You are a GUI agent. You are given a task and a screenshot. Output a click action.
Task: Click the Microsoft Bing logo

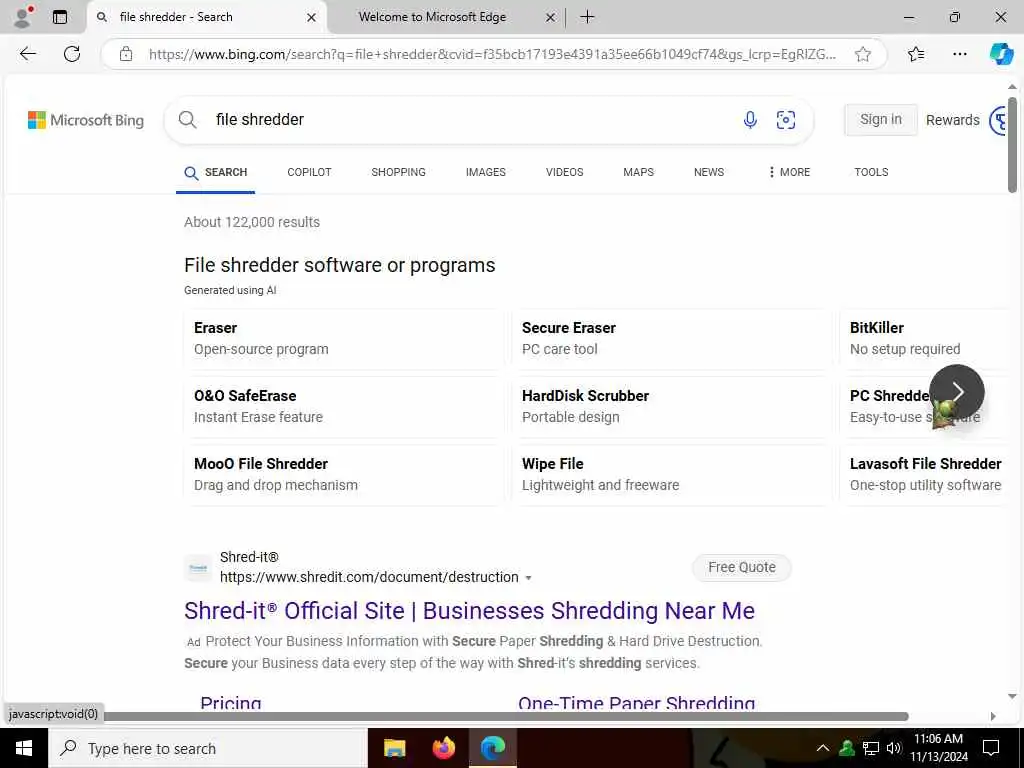[x=86, y=120]
